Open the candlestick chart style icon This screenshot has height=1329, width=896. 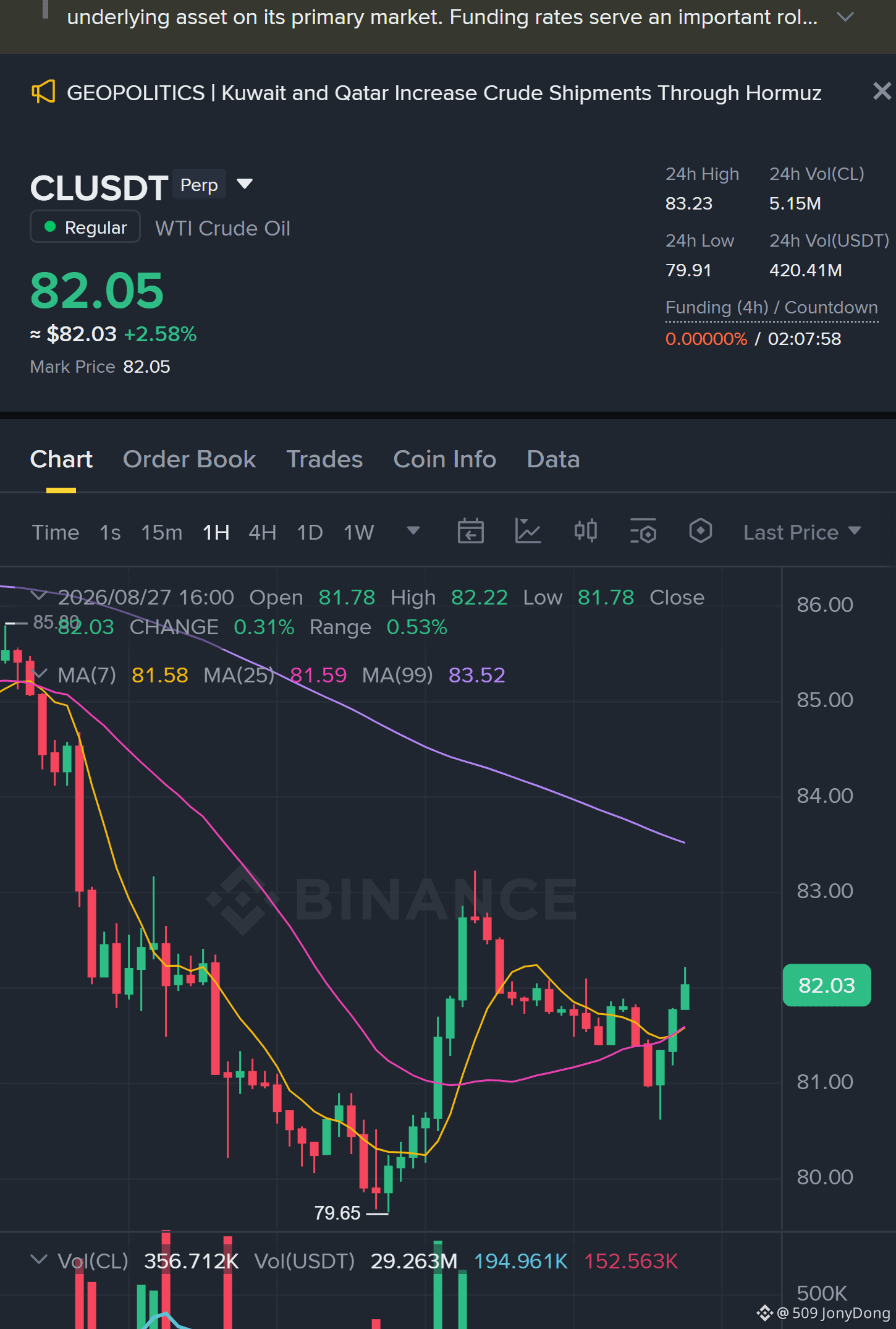585,531
